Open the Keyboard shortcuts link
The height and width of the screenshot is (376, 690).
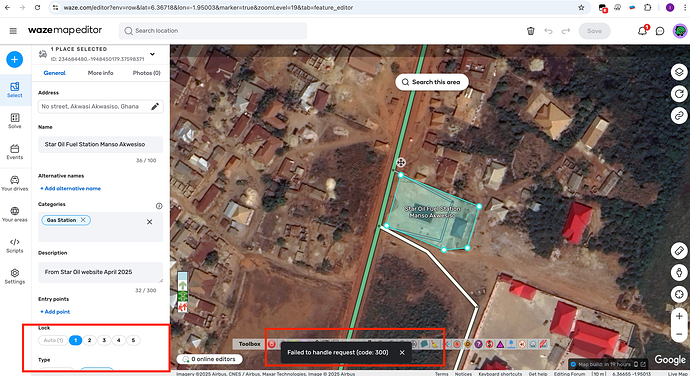point(500,374)
